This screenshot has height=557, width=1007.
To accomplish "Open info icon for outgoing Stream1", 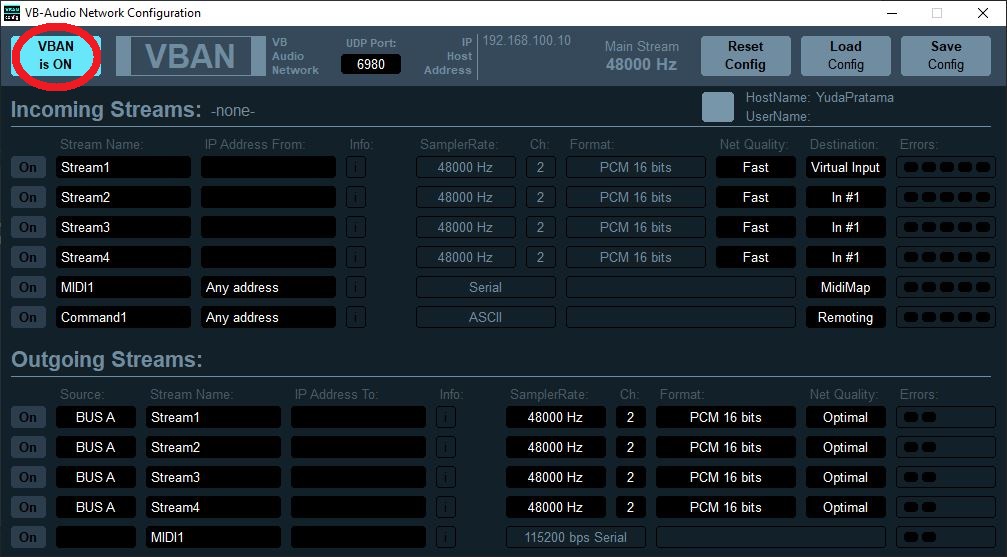I will pyautogui.click(x=446, y=417).
